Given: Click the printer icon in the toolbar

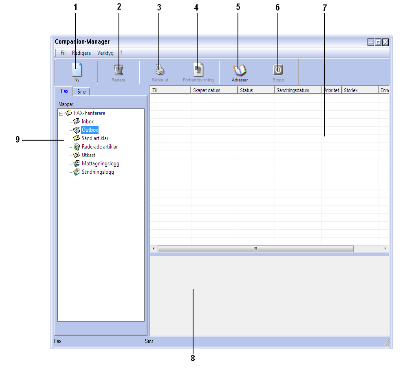Looking at the screenshot, I should [x=160, y=70].
